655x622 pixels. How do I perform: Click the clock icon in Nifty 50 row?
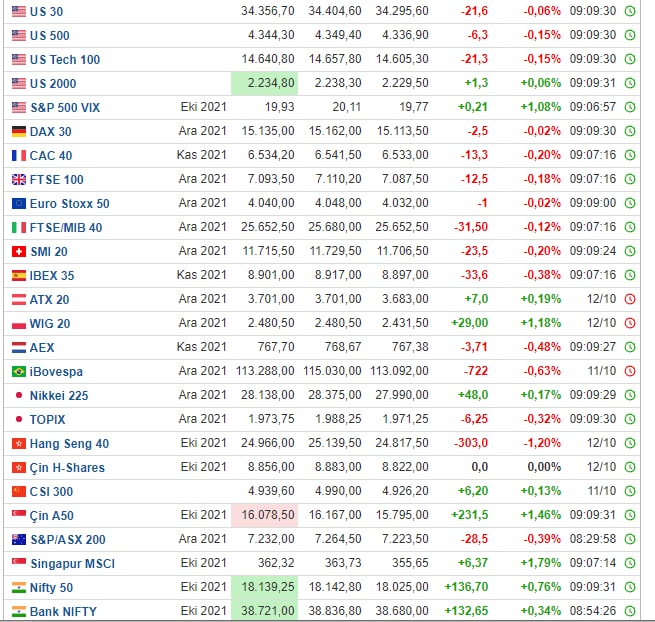click(x=630, y=587)
